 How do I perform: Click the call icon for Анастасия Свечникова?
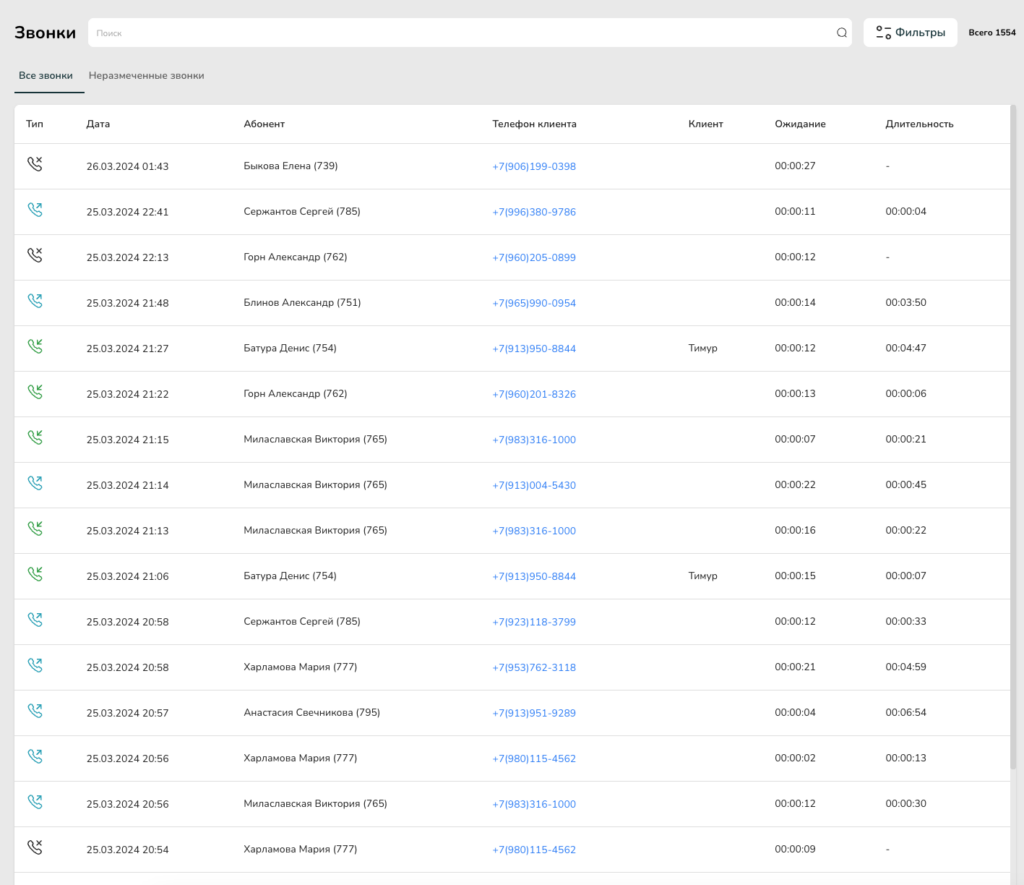(35, 712)
